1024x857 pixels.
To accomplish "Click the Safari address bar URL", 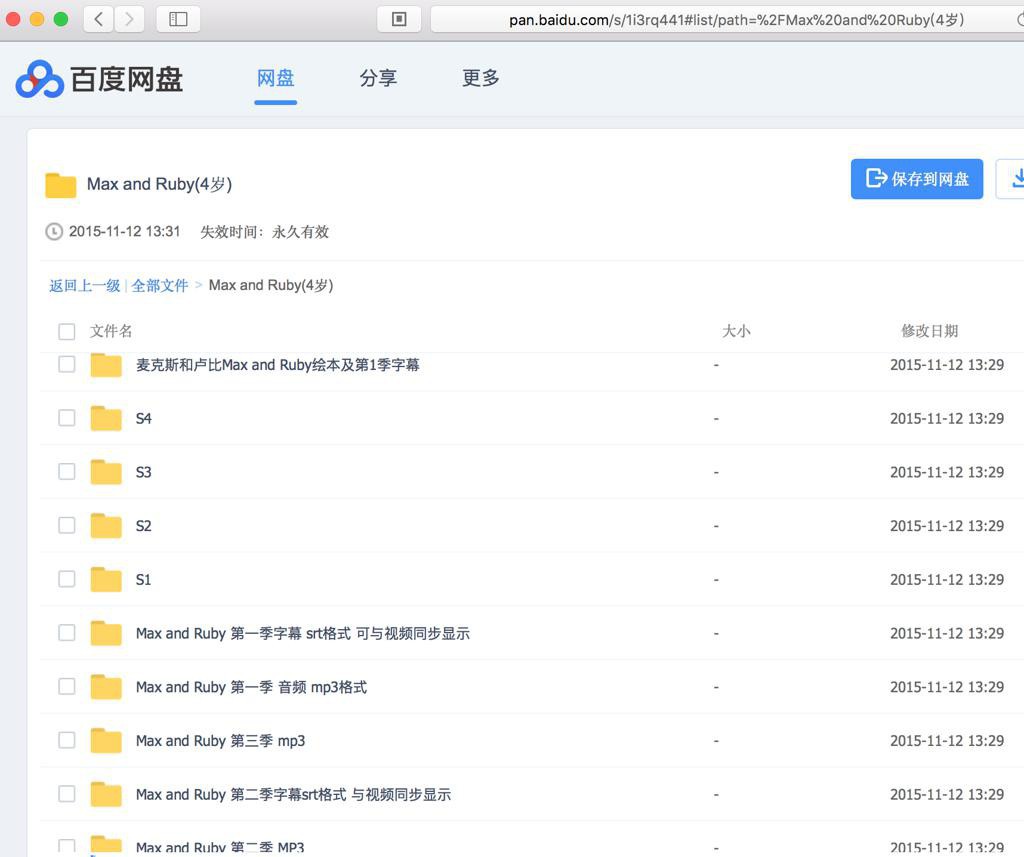I will 736,20.
